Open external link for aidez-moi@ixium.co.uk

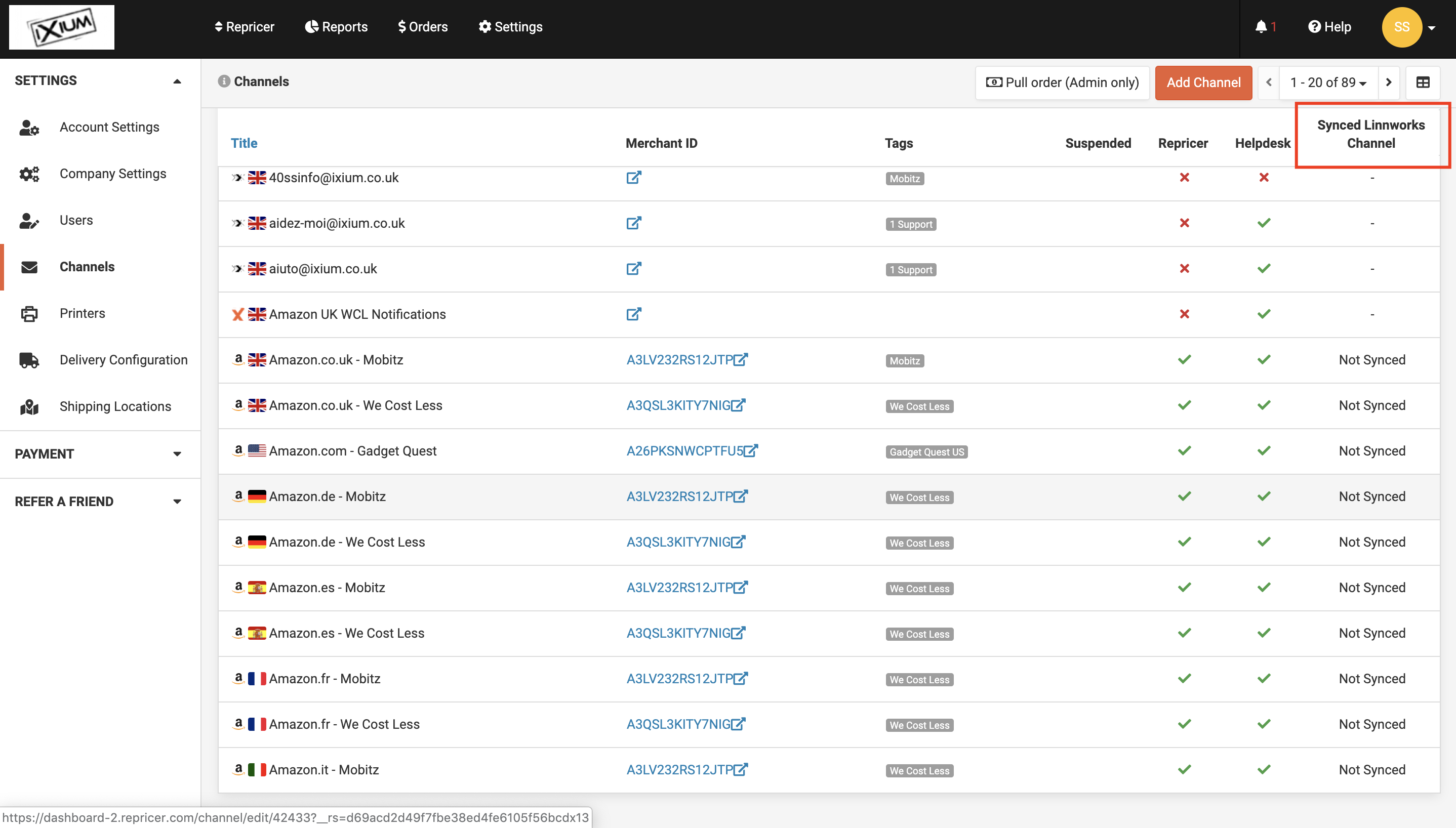(x=634, y=223)
